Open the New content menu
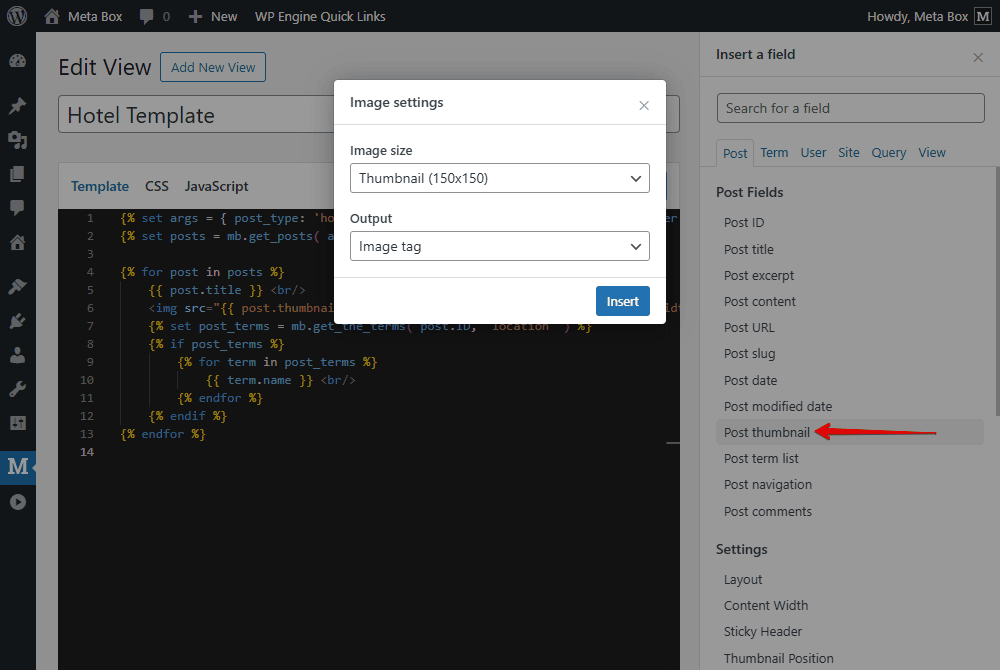The image size is (1000, 670). tap(213, 16)
